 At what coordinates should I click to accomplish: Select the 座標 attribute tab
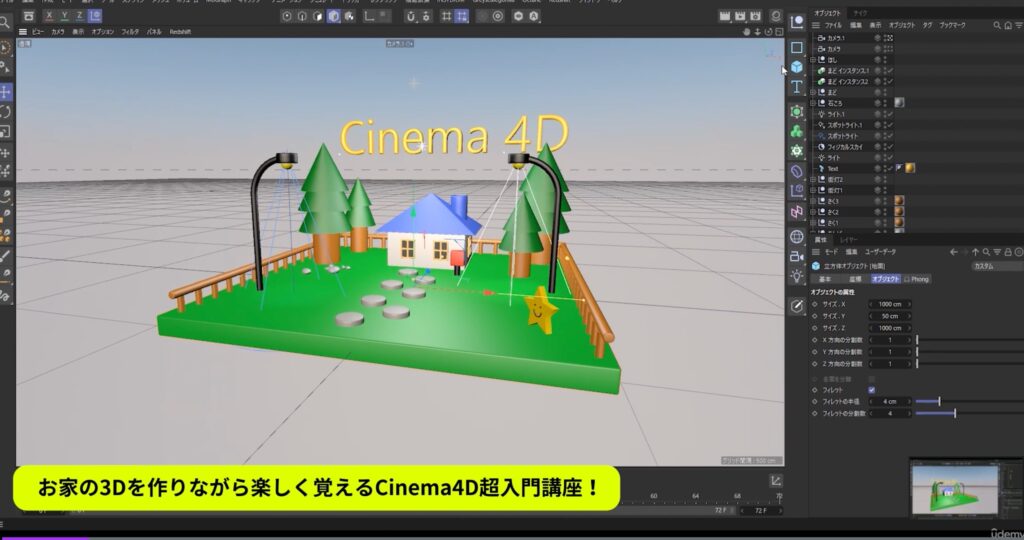[855, 279]
